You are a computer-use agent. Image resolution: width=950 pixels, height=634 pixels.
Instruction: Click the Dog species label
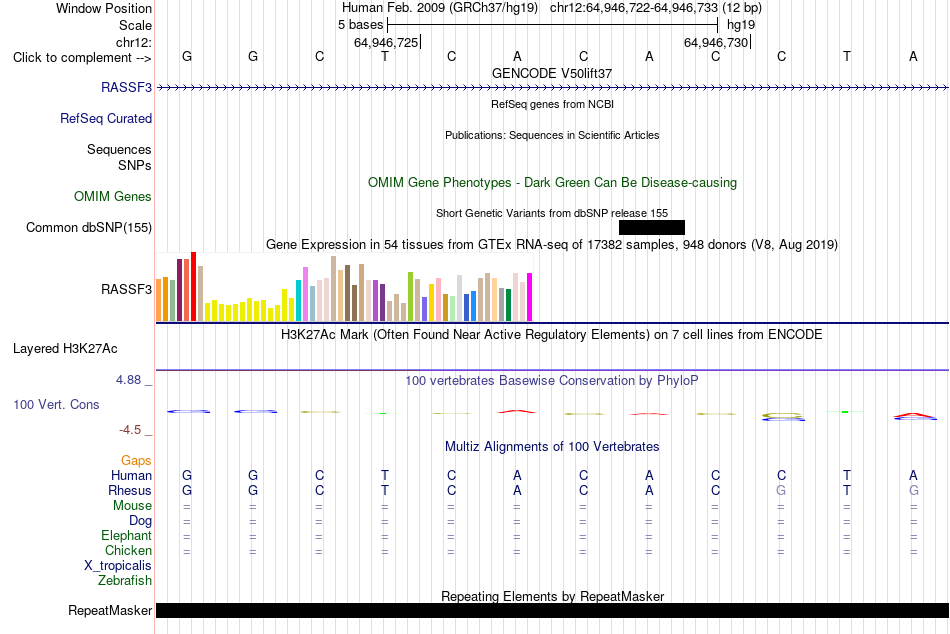click(x=140, y=521)
